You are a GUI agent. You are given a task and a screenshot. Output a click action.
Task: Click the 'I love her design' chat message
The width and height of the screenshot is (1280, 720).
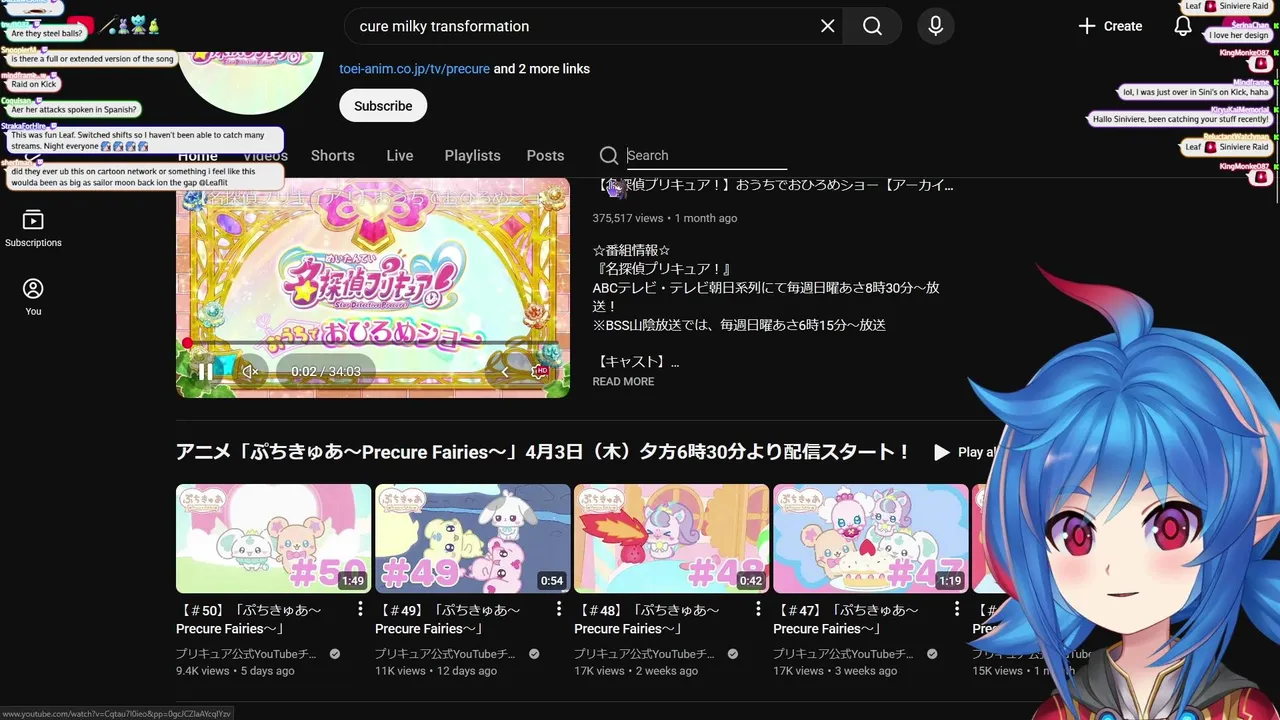(x=1239, y=35)
